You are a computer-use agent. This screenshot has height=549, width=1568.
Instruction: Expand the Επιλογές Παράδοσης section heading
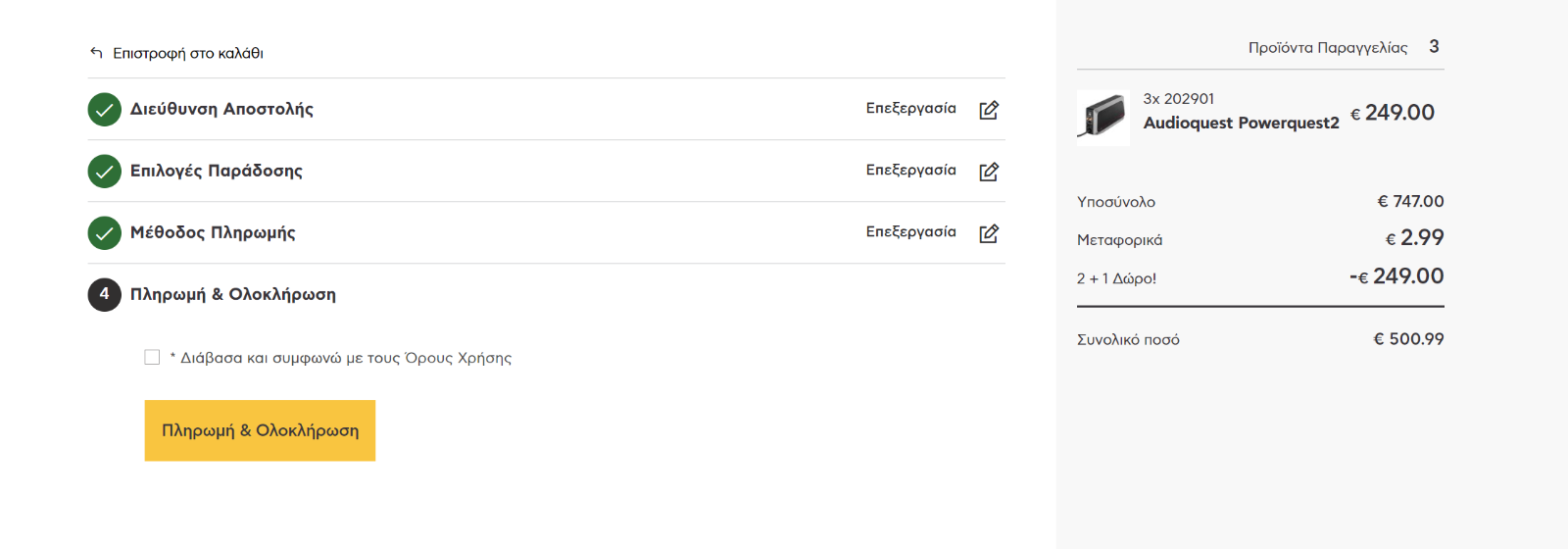click(217, 172)
